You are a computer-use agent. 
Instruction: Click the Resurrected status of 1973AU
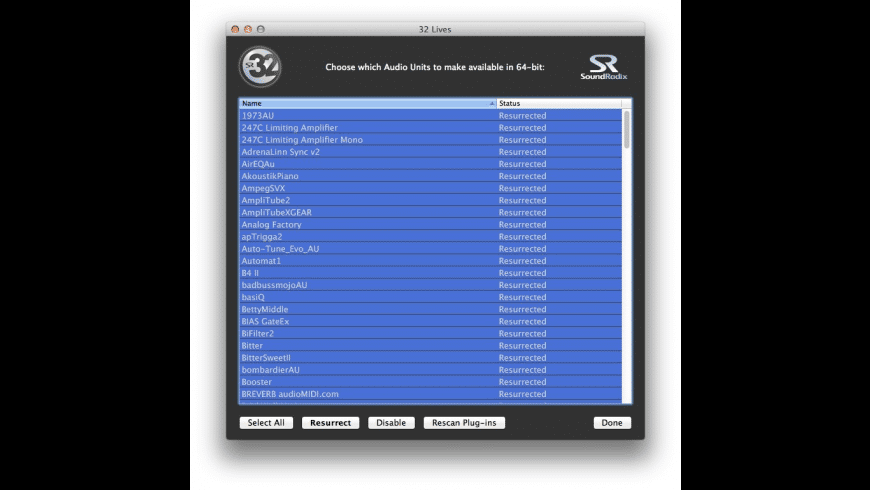522,115
